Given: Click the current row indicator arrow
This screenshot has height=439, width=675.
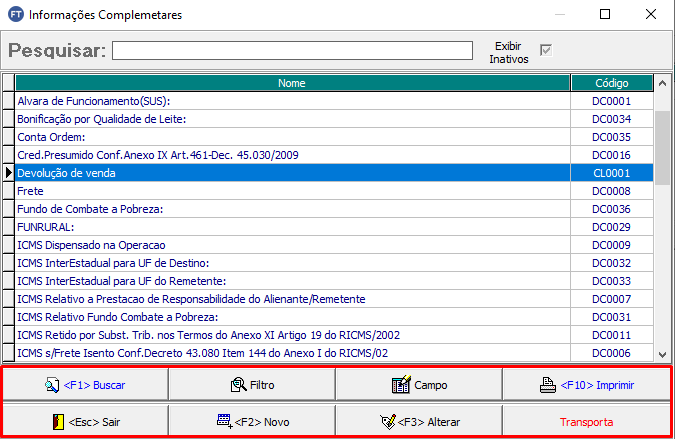Looking at the screenshot, I should coord(9,173).
